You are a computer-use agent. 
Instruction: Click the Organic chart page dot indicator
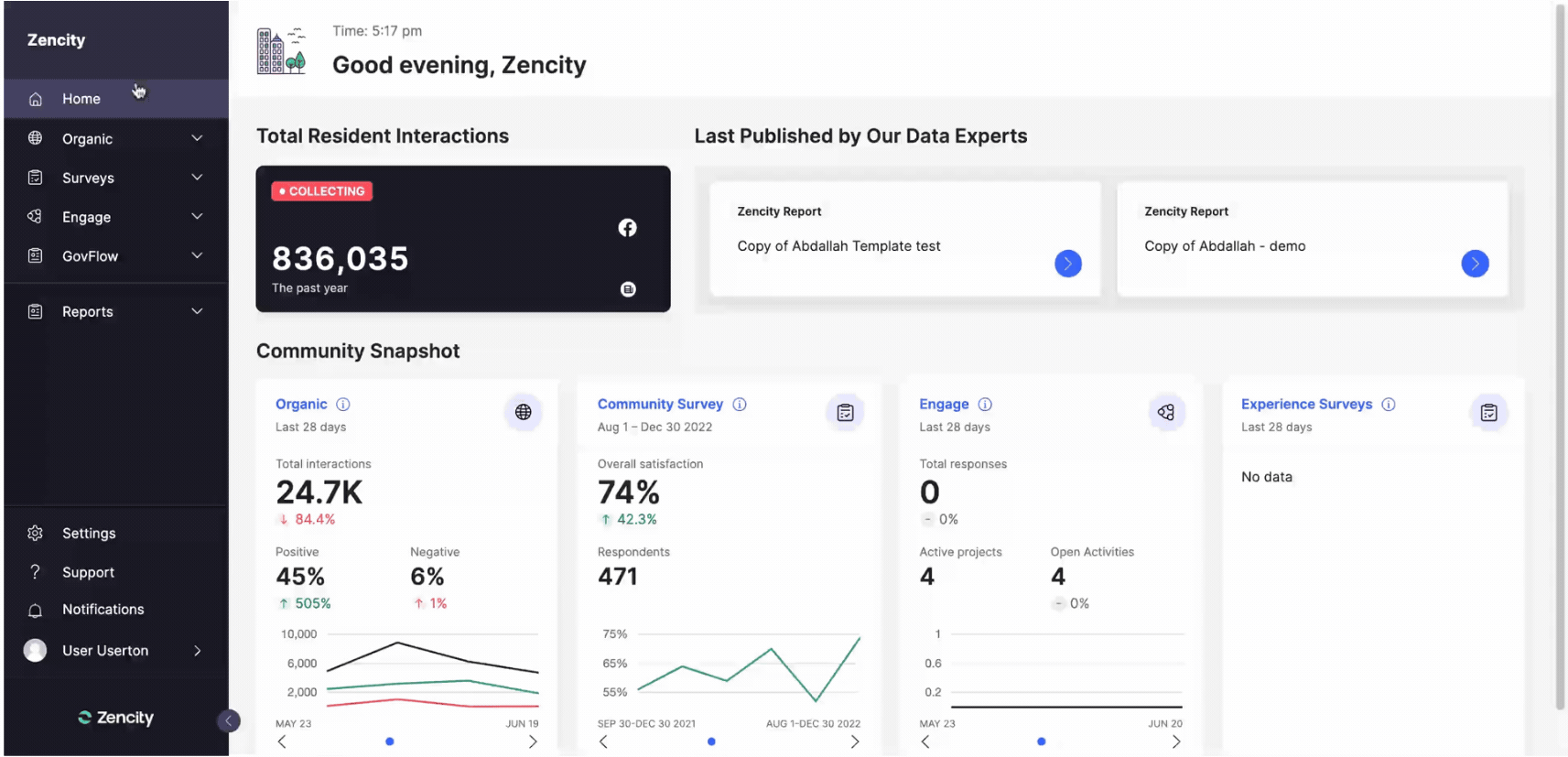click(390, 741)
